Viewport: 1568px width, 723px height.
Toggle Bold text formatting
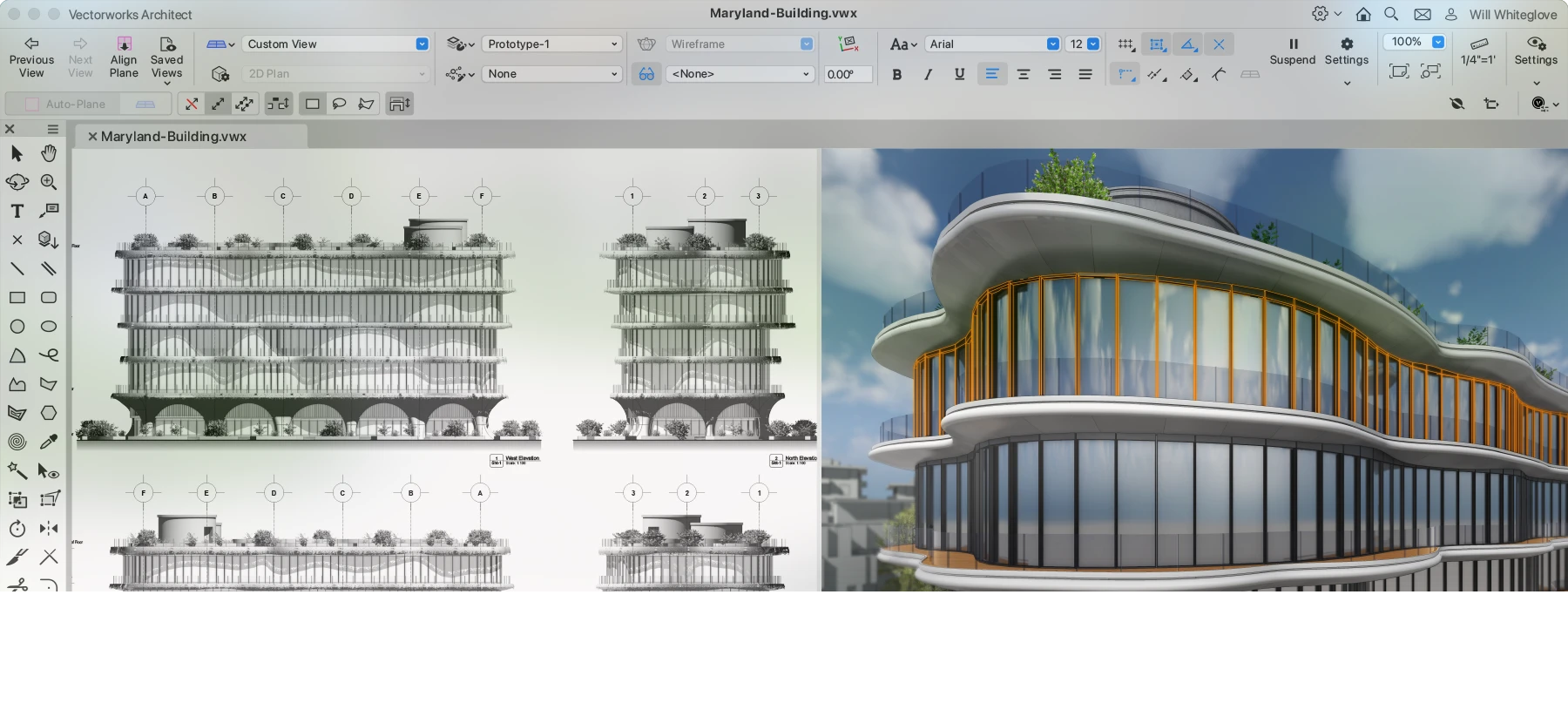pyautogui.click(x=896, y=74)
